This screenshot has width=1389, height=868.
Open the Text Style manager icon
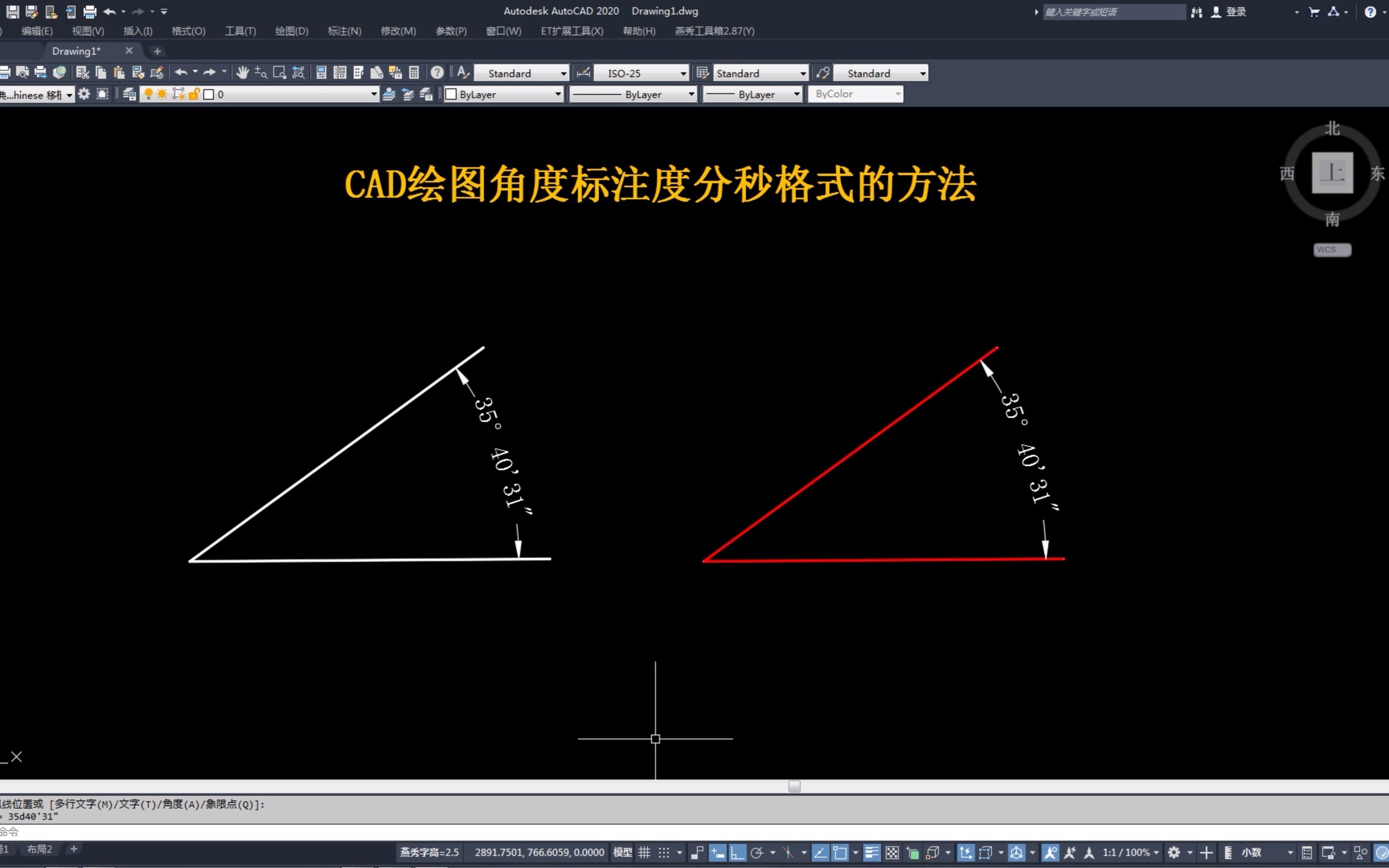click(x=463, y=72)
